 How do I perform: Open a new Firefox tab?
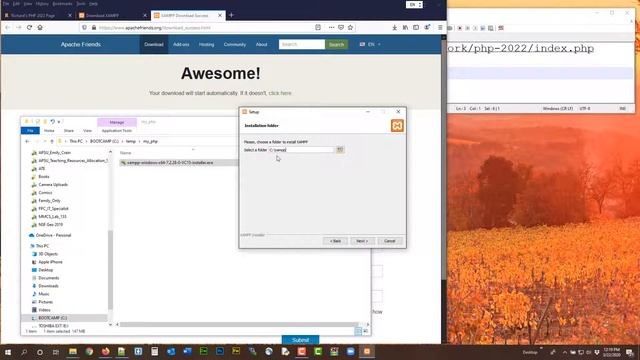click(231, 15)
